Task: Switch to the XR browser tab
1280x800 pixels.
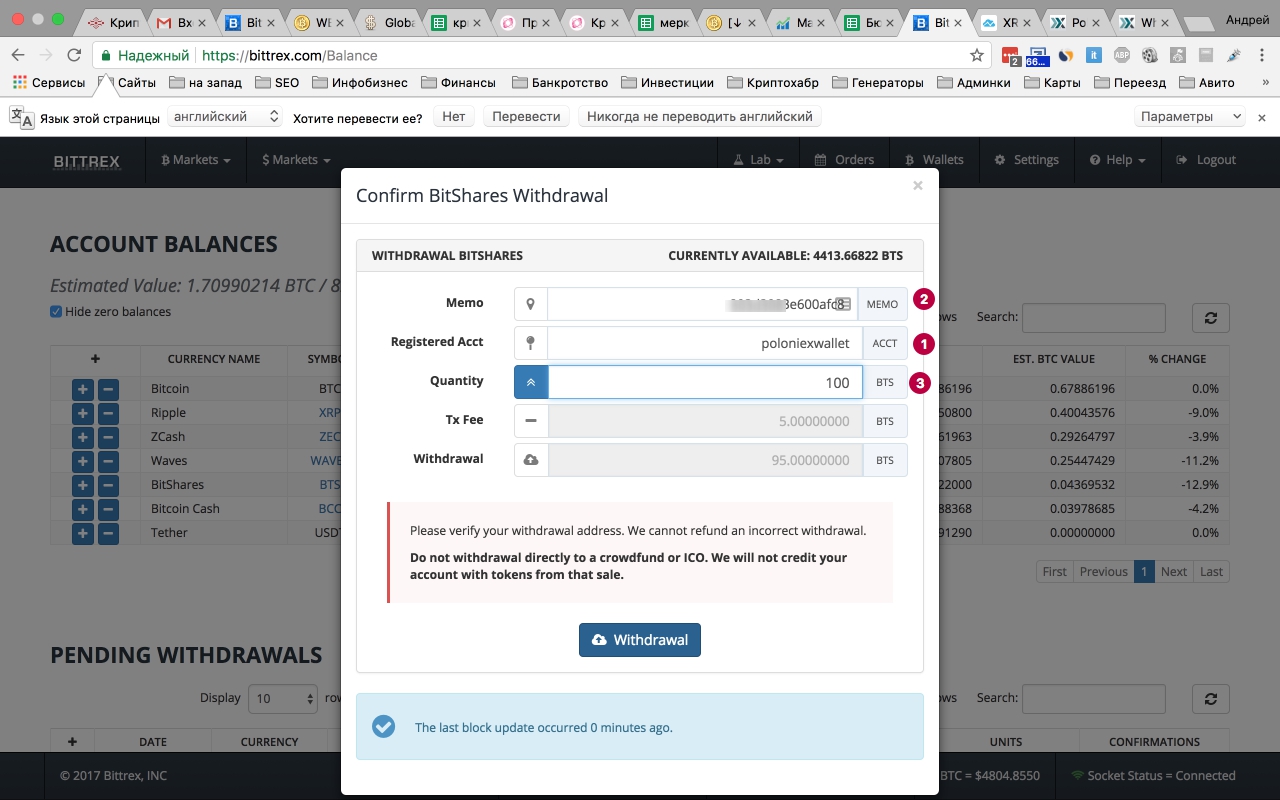Action: click(1003, 22)
